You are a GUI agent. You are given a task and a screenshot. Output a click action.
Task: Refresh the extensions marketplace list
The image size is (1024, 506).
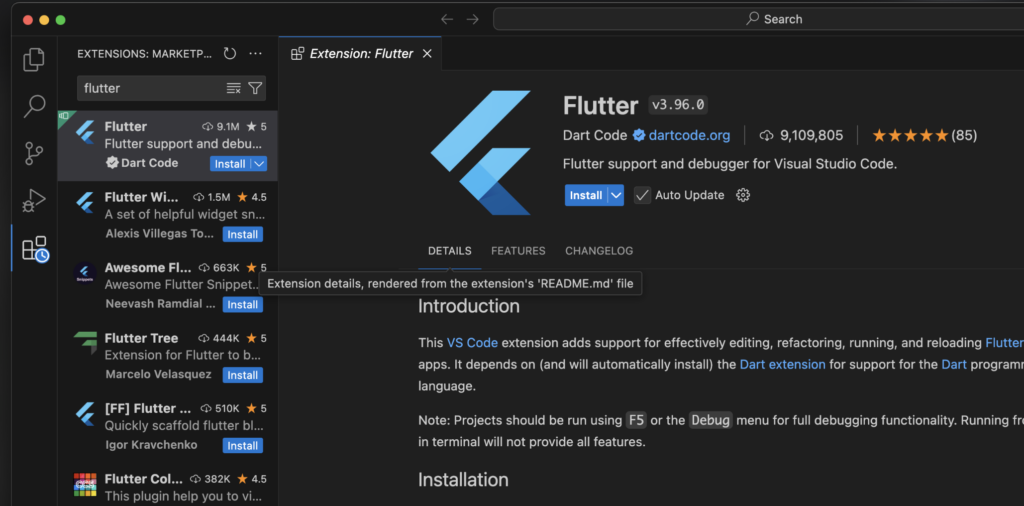point(230,54)
